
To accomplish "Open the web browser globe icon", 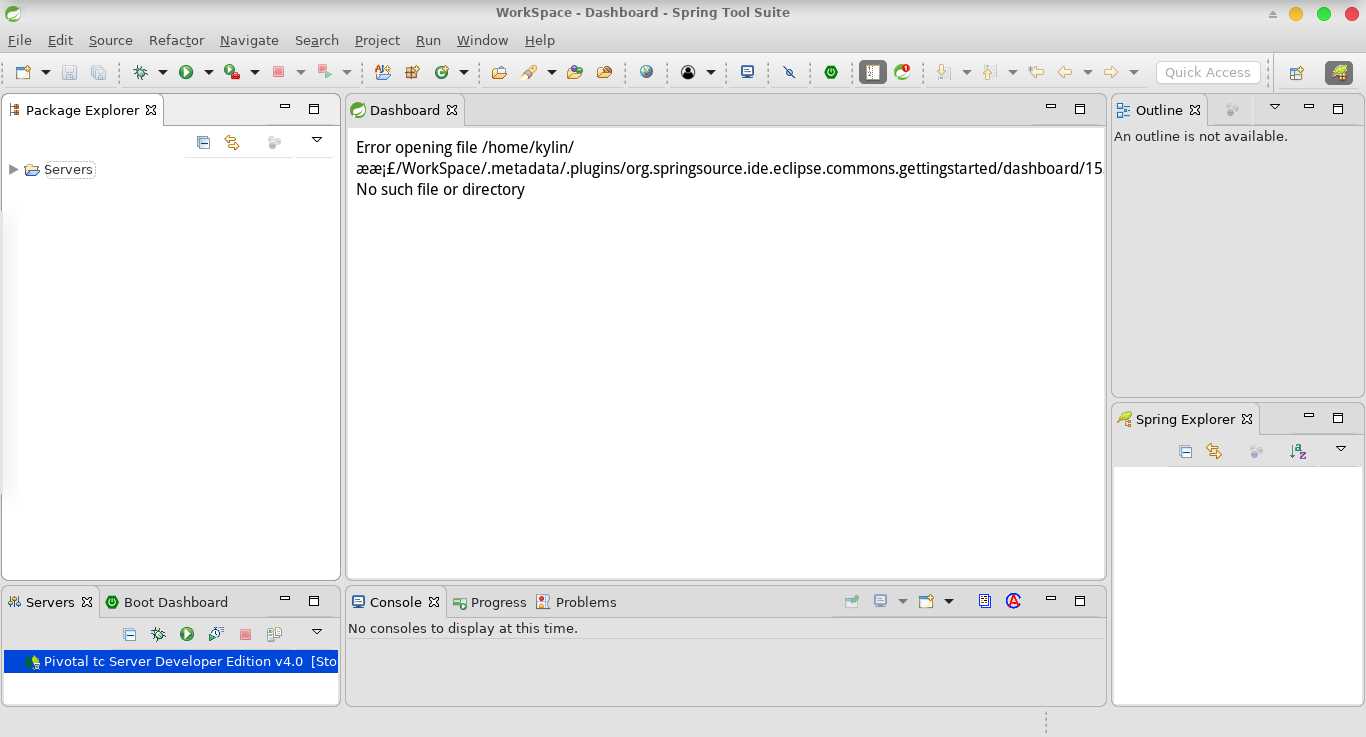I will pos(647,72).
